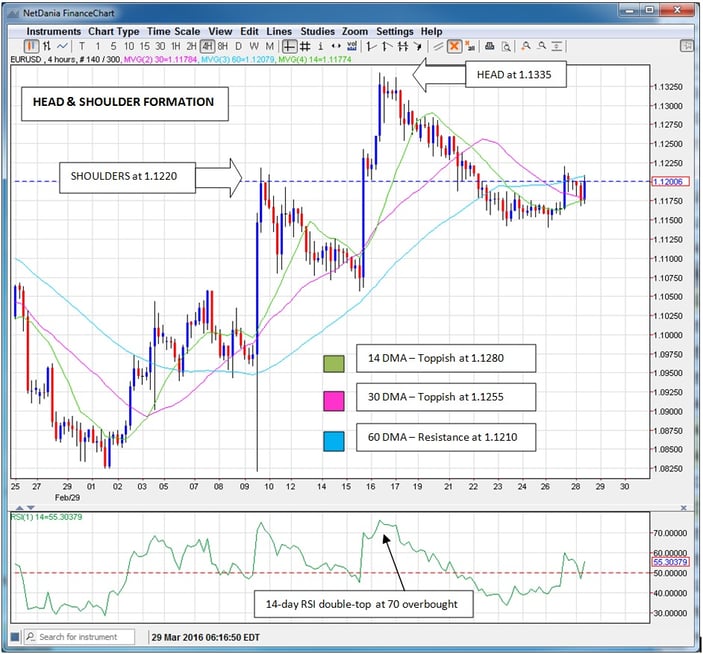
Task: Click the MVG(2) 30 moving average label
Action: 160,59
